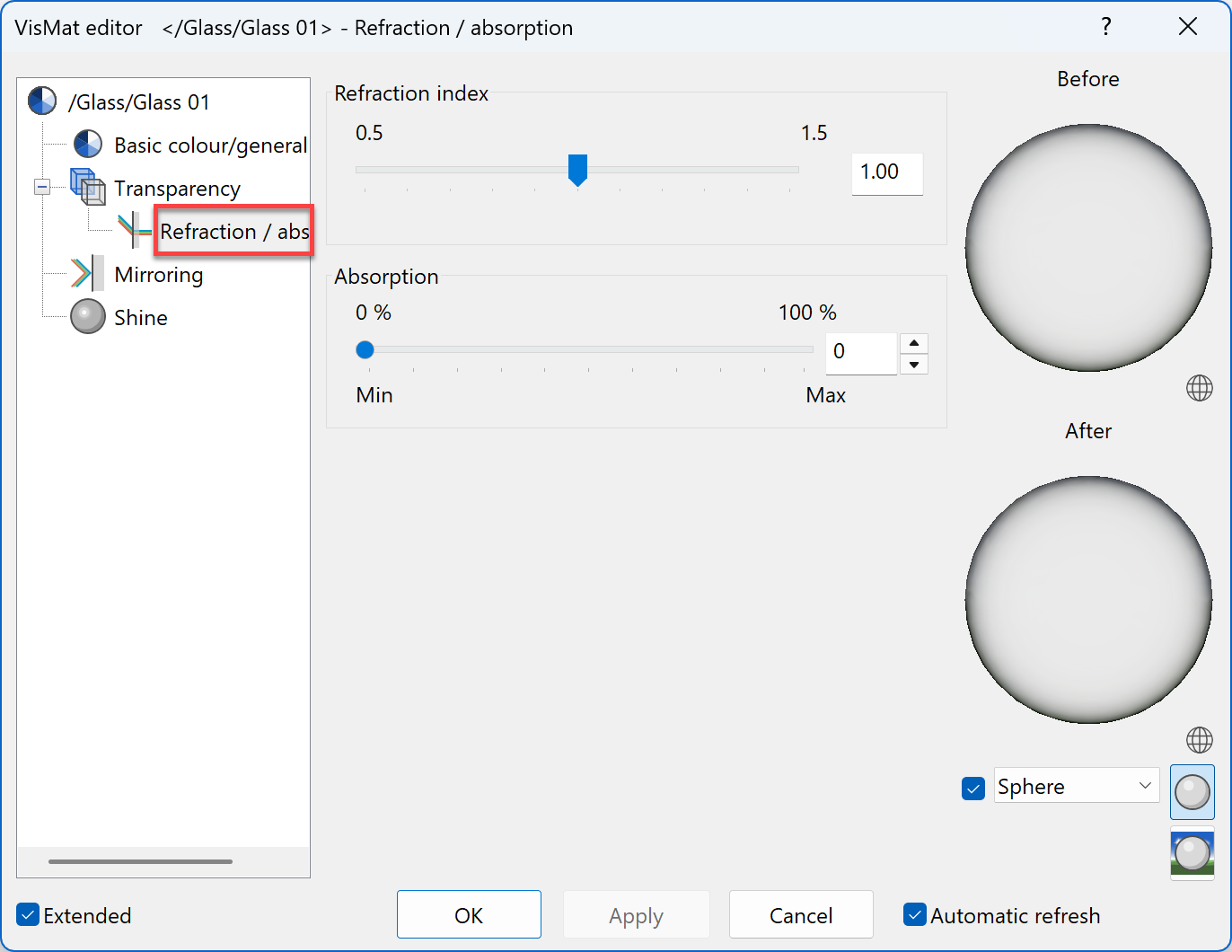Click the Mirroring arrow icon

[87, 274]
